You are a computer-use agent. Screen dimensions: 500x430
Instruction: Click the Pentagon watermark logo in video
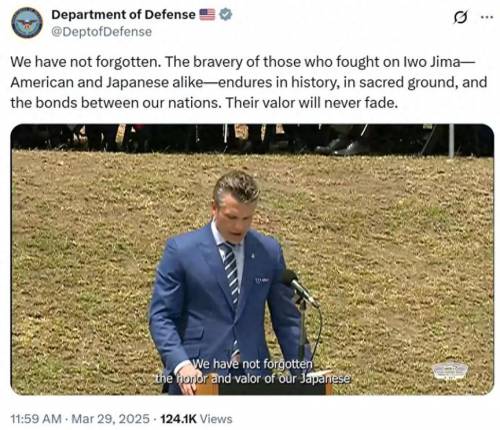[450, 372]
